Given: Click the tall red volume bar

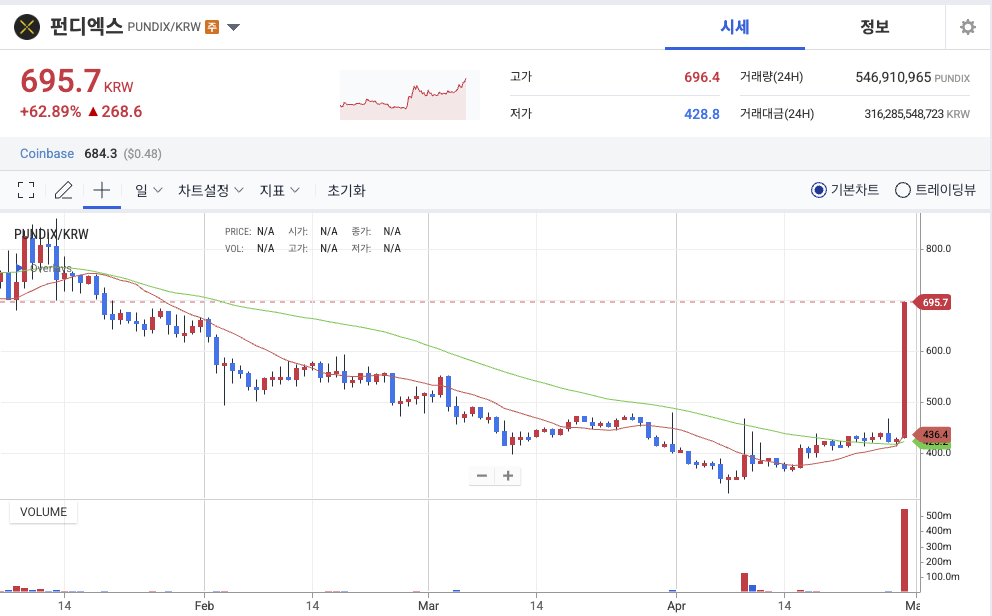Looking at the screenshot, I should 905,550.
